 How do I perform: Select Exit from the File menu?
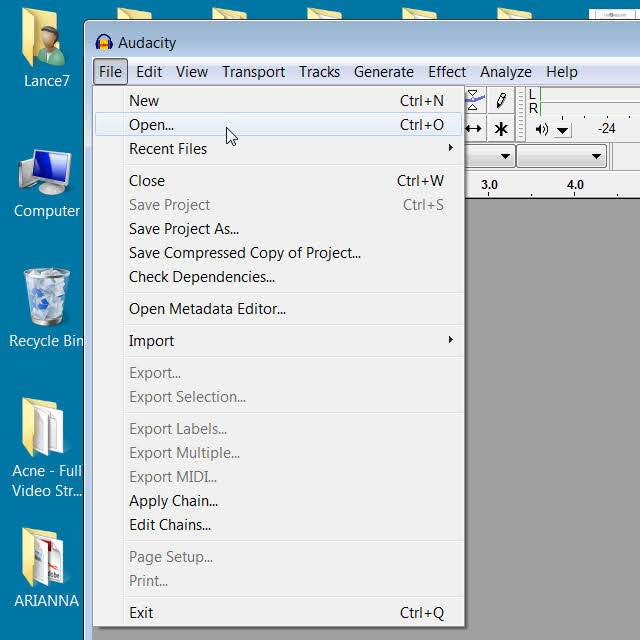[x=279, y=612]
